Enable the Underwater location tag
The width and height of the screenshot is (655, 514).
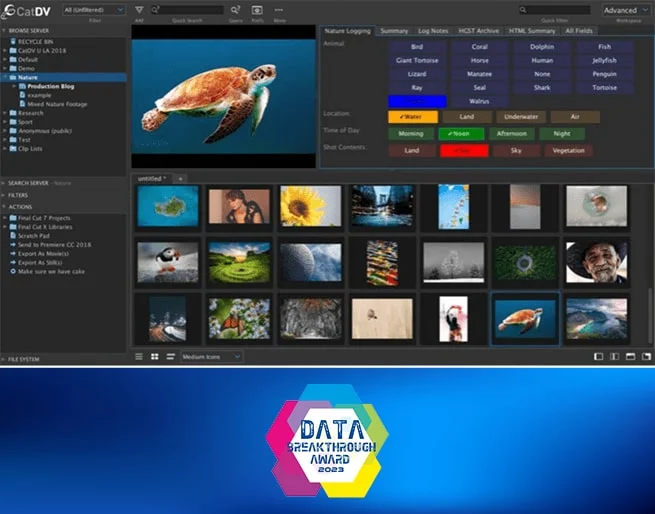[x=516, y=117]
